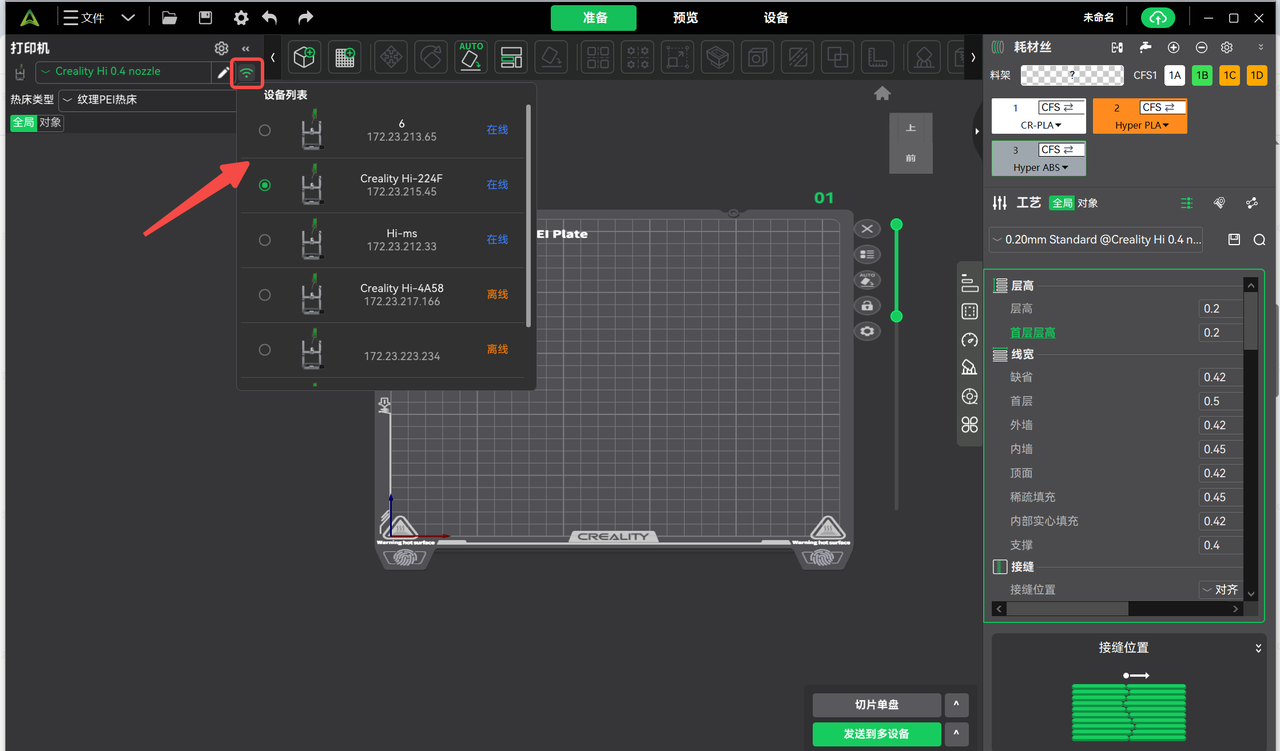Click the green cloud upload button
Viewport: 1280px width, 751px height.
1158,18
